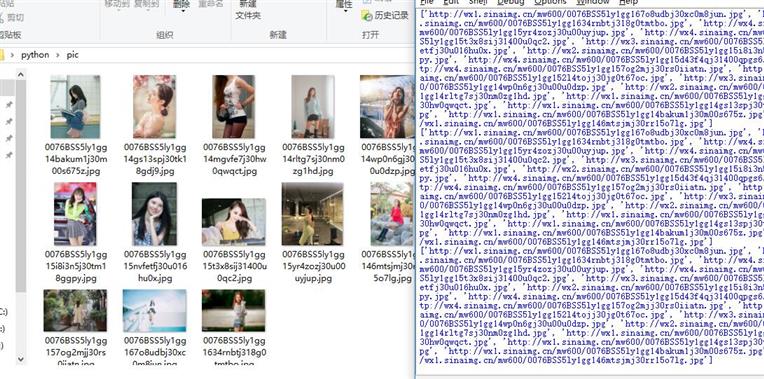764x379 pixels.
Task: Navigate to the python folder in breadcrumb
Action: point(35,55)
